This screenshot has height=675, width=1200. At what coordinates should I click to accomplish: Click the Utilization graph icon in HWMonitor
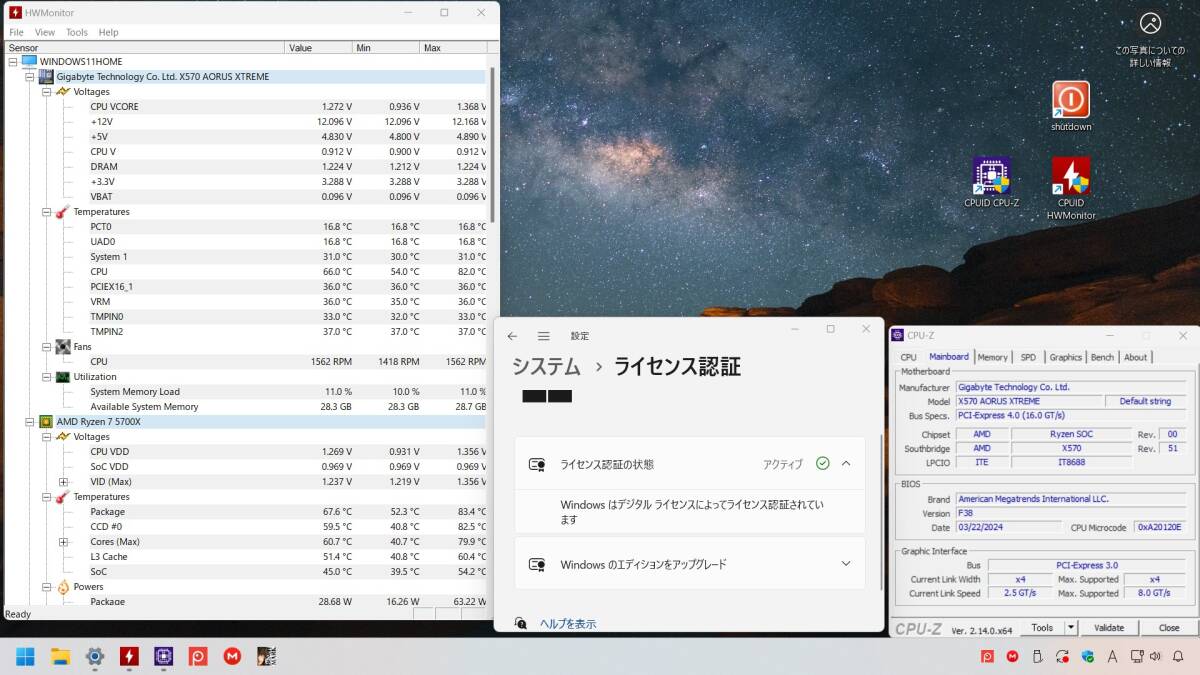click(x=62, y=376)
